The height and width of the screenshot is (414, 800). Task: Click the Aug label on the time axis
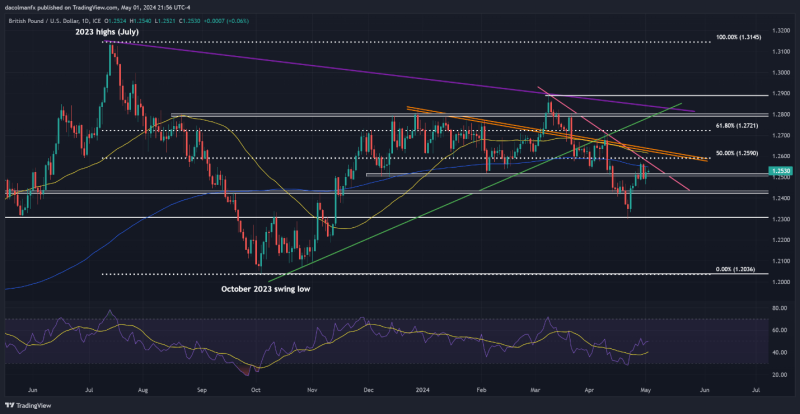(x=143, y=390)
